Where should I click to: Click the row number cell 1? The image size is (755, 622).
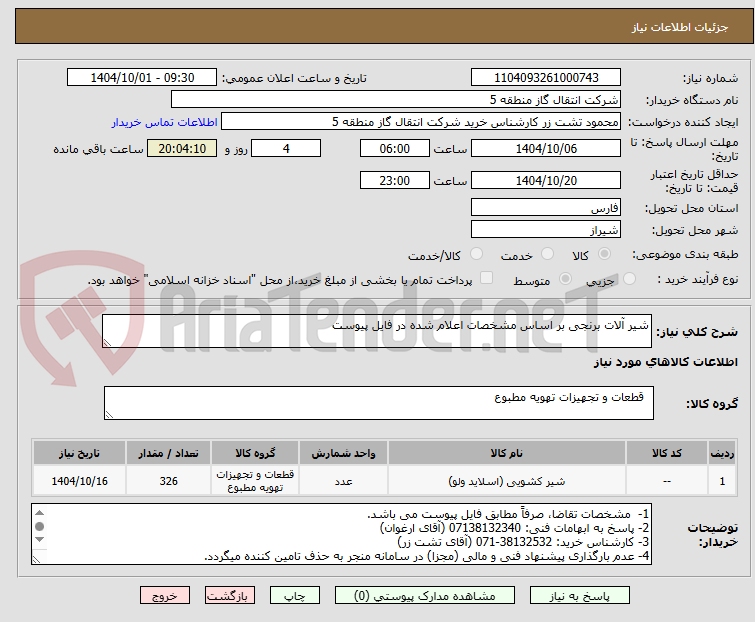pyautogui.click(x=722, y=481)
